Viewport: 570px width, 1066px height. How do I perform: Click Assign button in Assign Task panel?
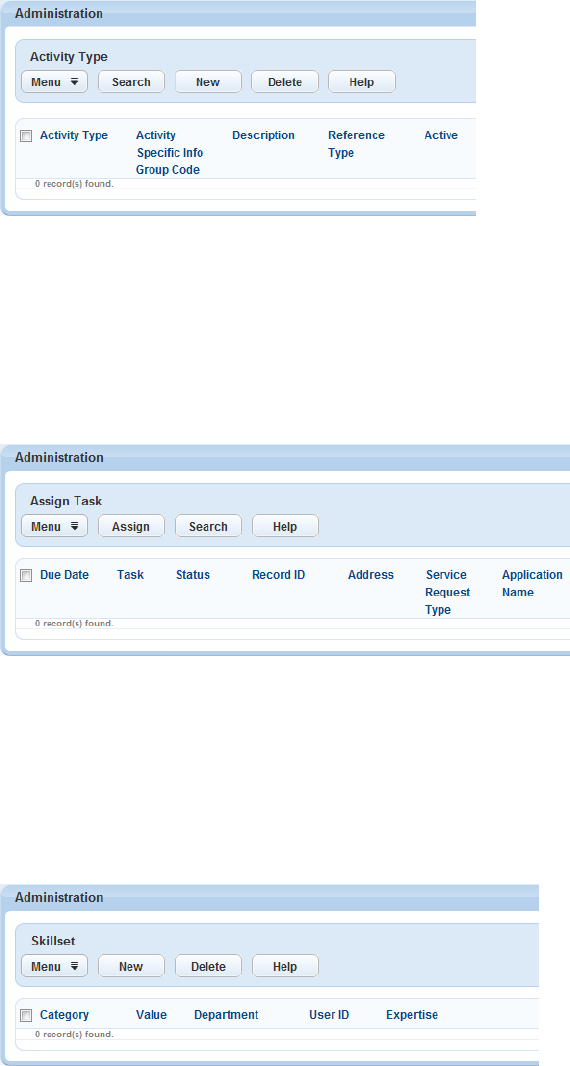tap(131, 526)
